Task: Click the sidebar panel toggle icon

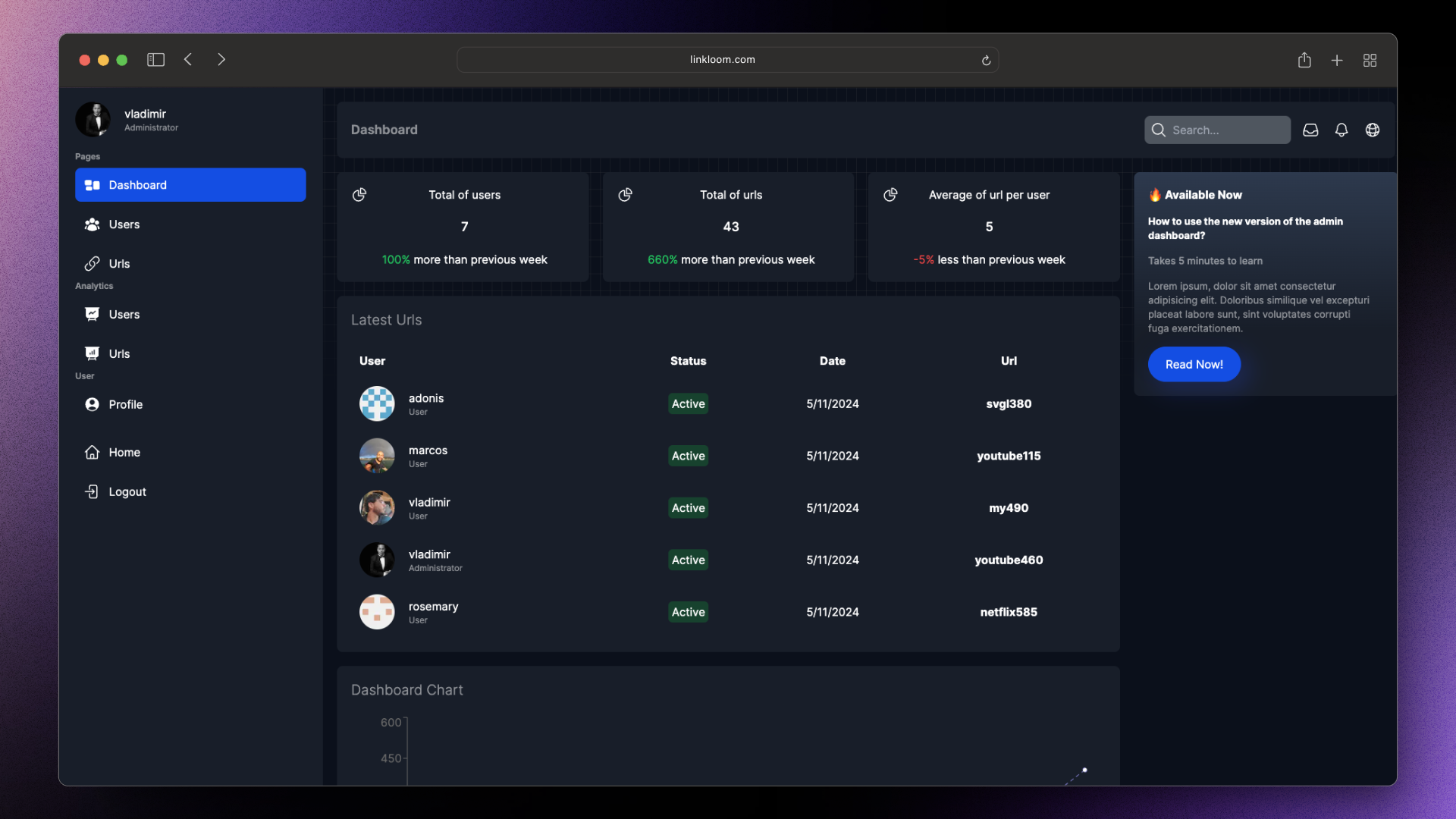Action: click(156, 60)
